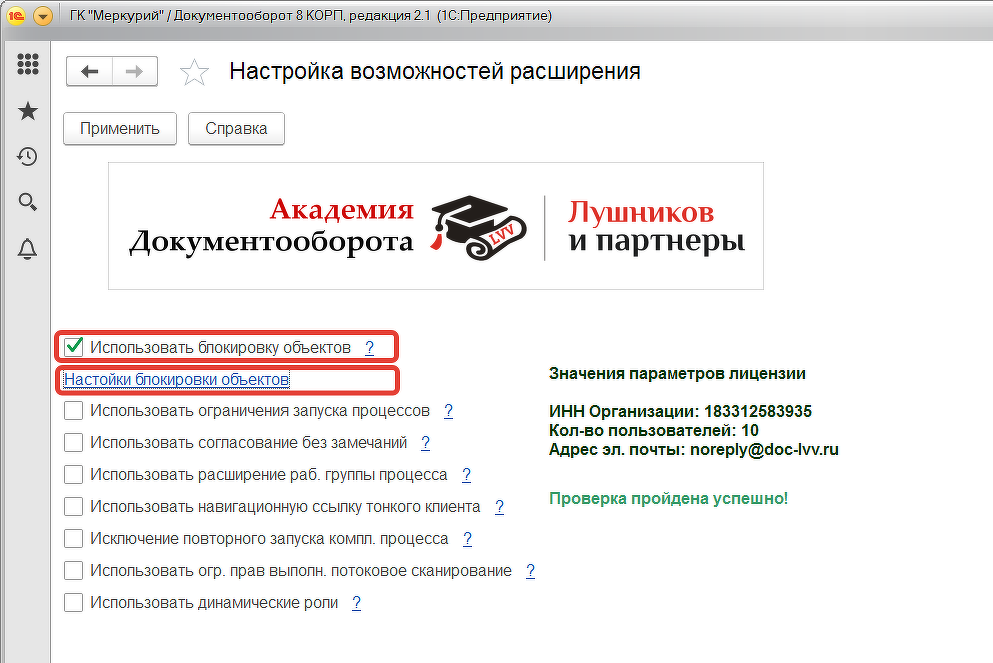The image size is (993, 663).
Task: Click the 1C application icon in titlebar
Action: pos(16,16)
